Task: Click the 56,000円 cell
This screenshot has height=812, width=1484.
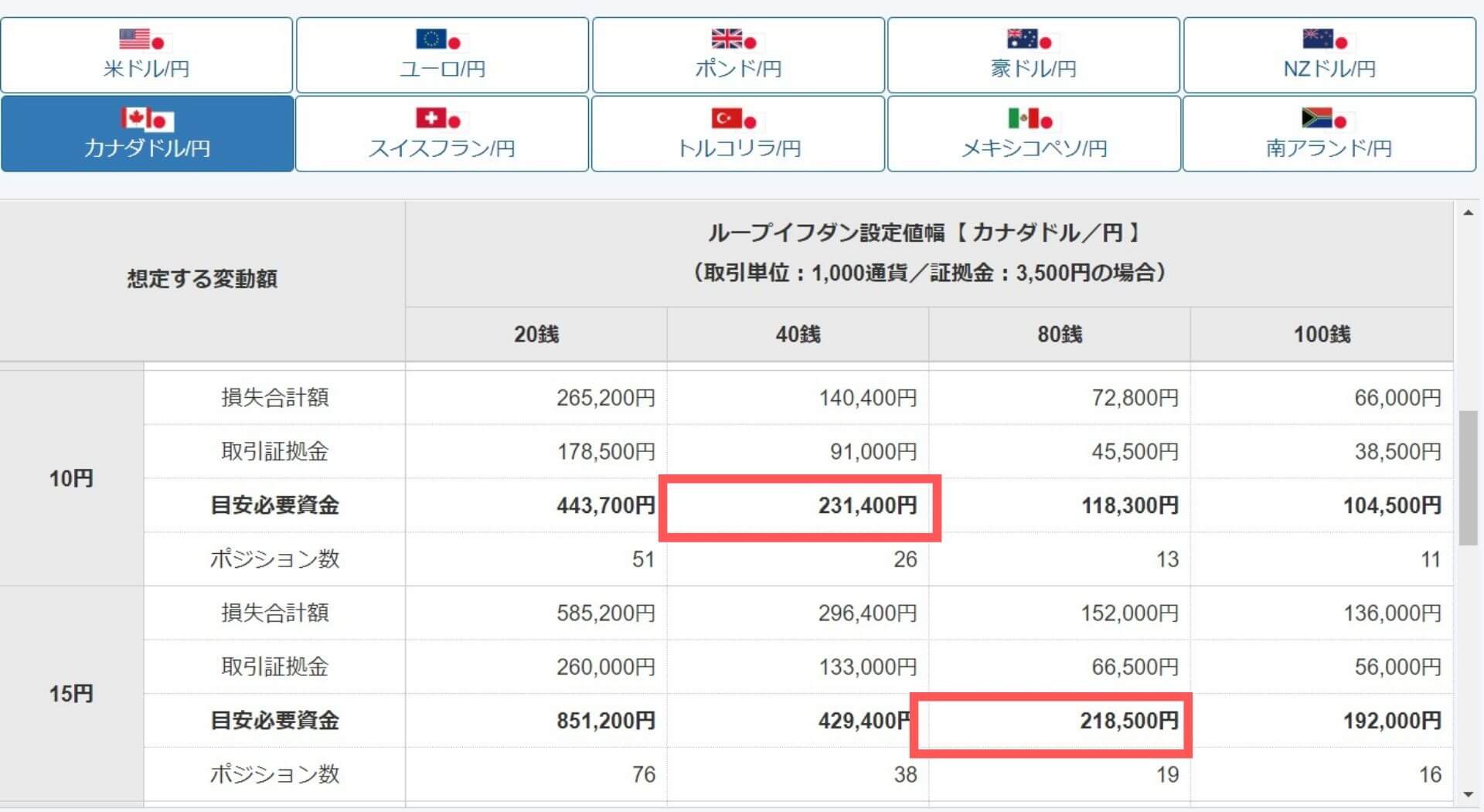Action: point(1322,667)
